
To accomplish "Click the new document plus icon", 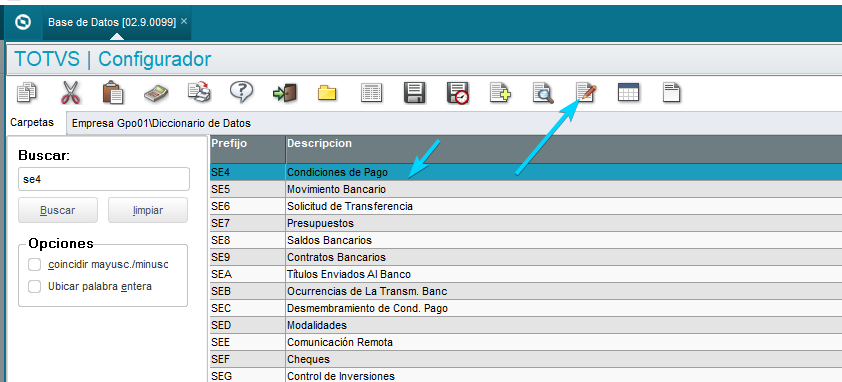I will (500, 93).
